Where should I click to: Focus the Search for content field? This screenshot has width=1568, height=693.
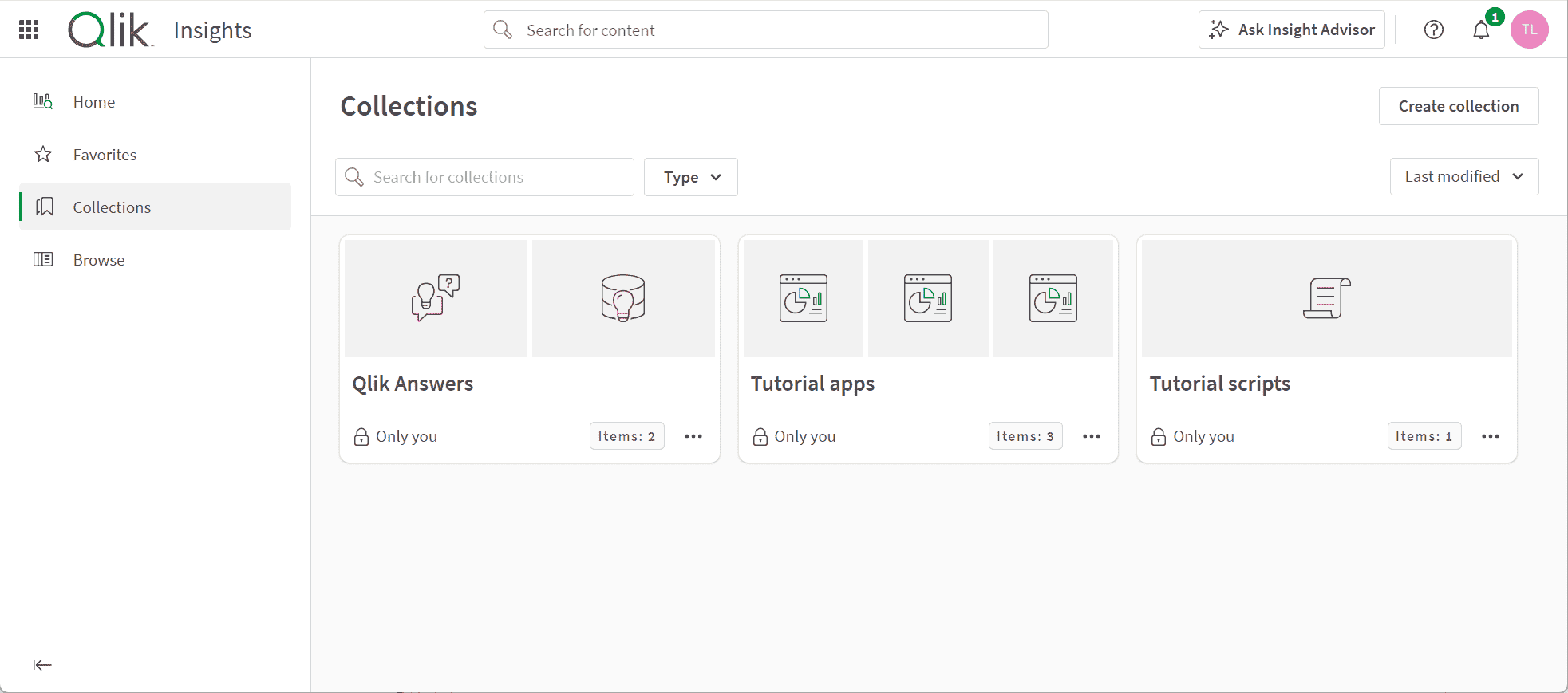coord(766,30)
